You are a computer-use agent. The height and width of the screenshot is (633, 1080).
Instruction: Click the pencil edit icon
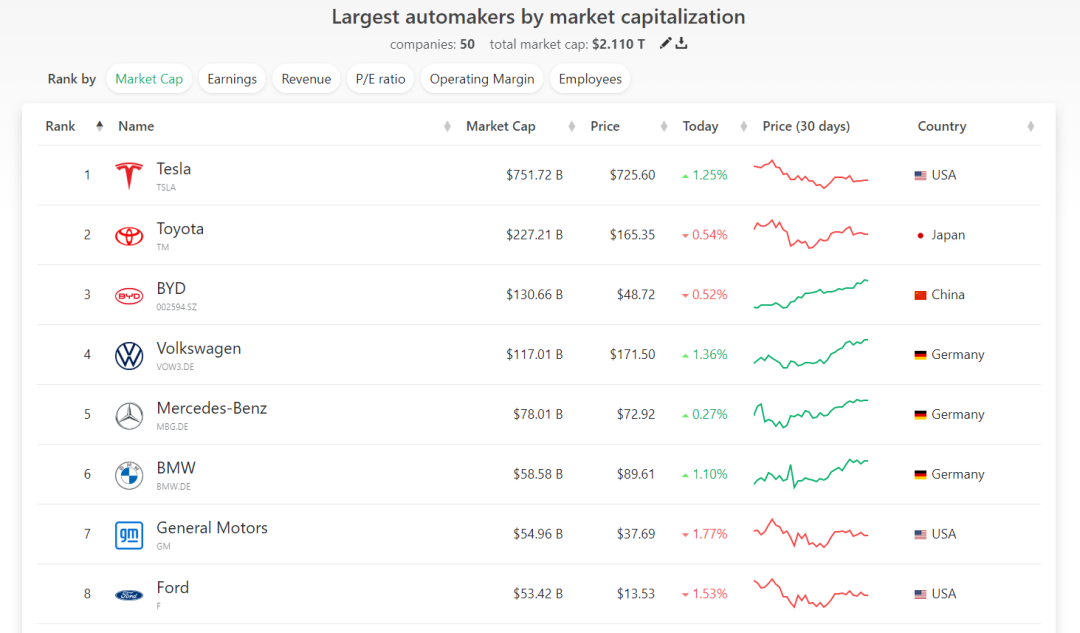(x=666, y=43)
